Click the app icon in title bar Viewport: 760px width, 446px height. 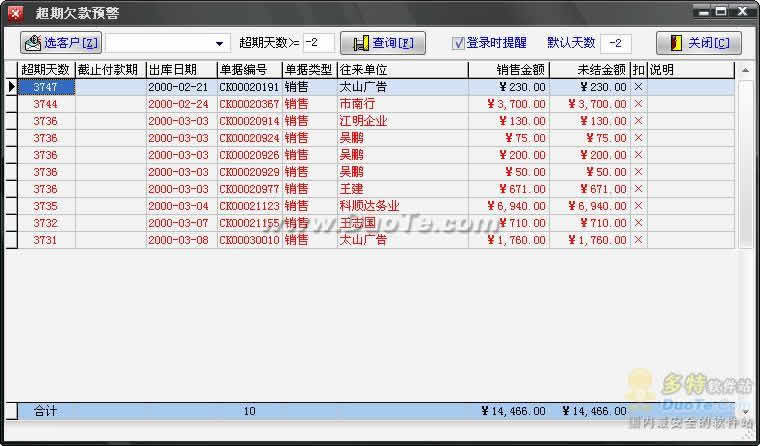16,13
